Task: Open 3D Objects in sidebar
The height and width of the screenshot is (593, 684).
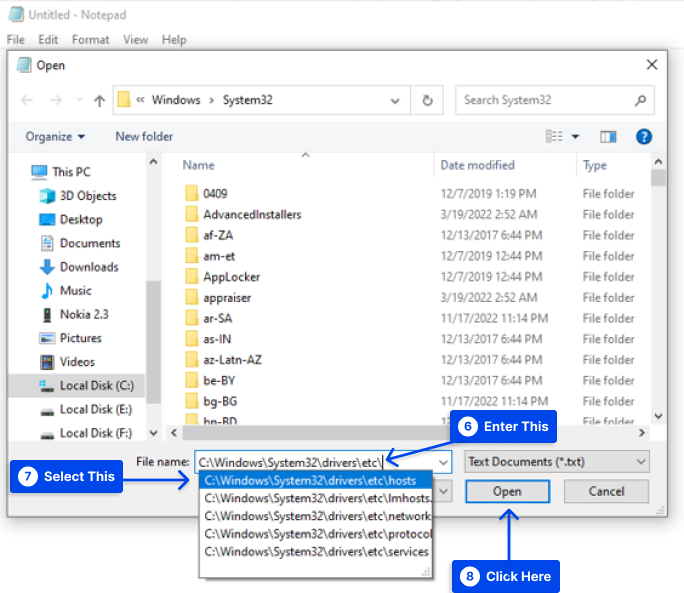Action: [x=78, y=195]
